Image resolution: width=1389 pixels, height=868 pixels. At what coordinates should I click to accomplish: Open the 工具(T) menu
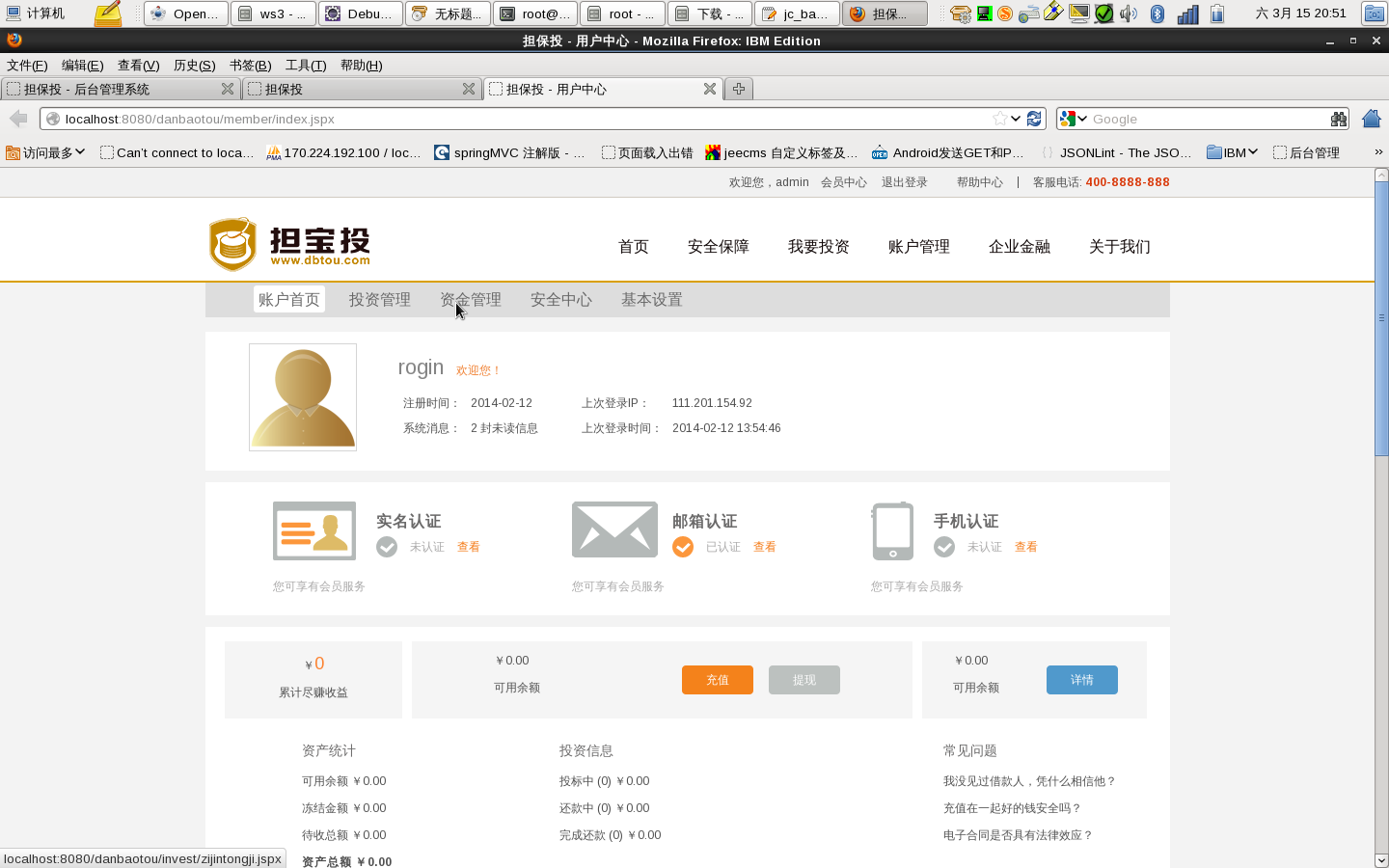pyautogui.click(x=306, y=66)
